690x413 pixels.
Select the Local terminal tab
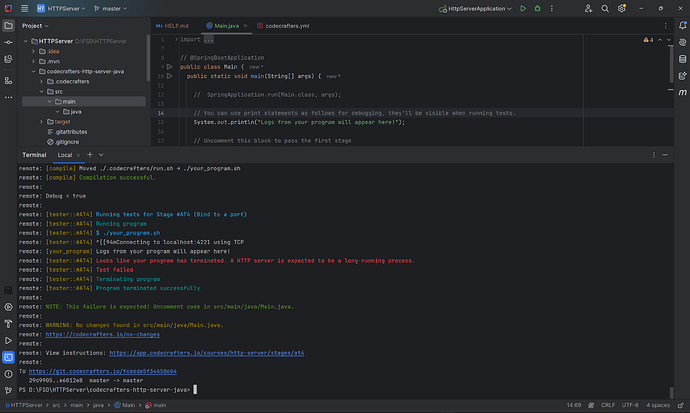[65, 155]
